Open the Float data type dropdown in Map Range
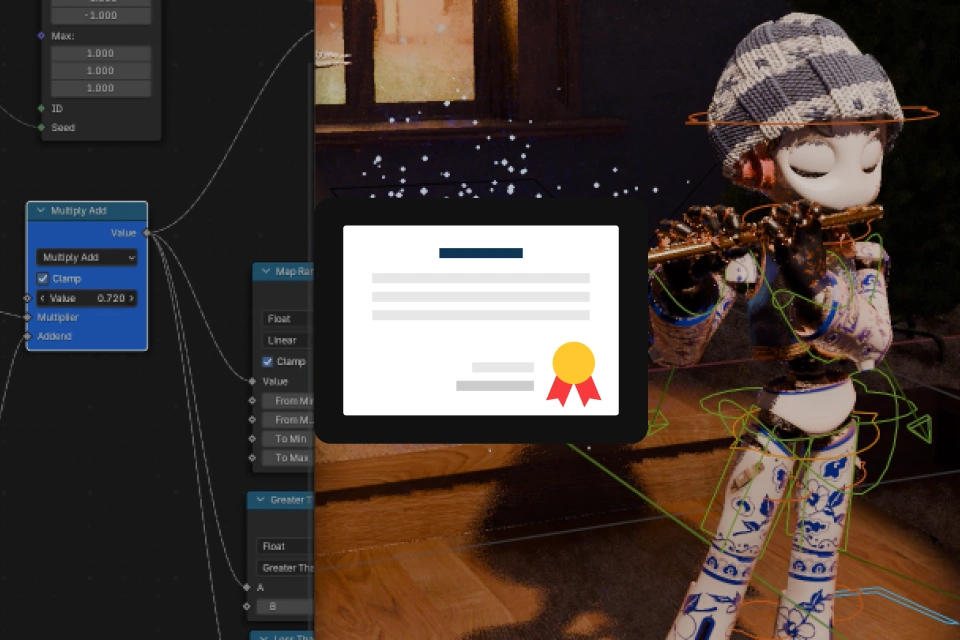Screen dimensions: 960x640 288,318
